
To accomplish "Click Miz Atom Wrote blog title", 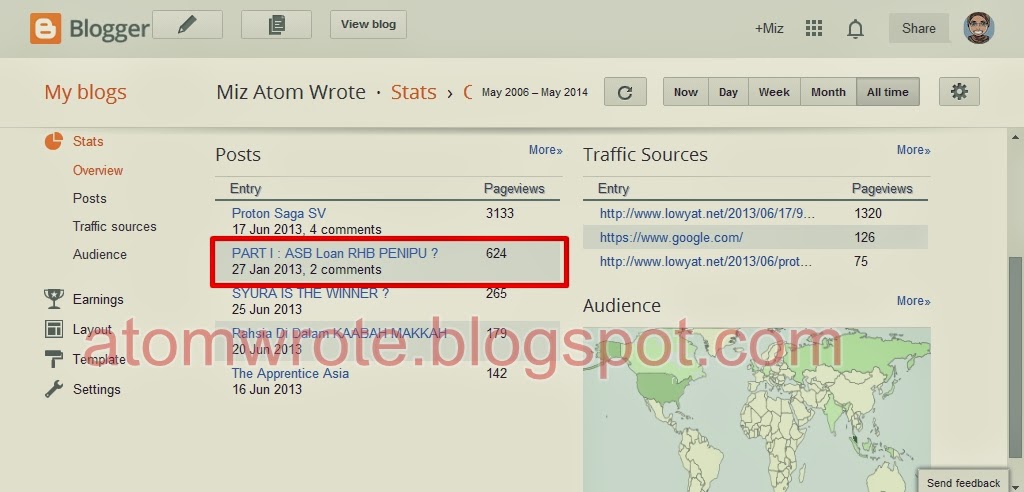I will pyautogui.click(x=291, y=92).
